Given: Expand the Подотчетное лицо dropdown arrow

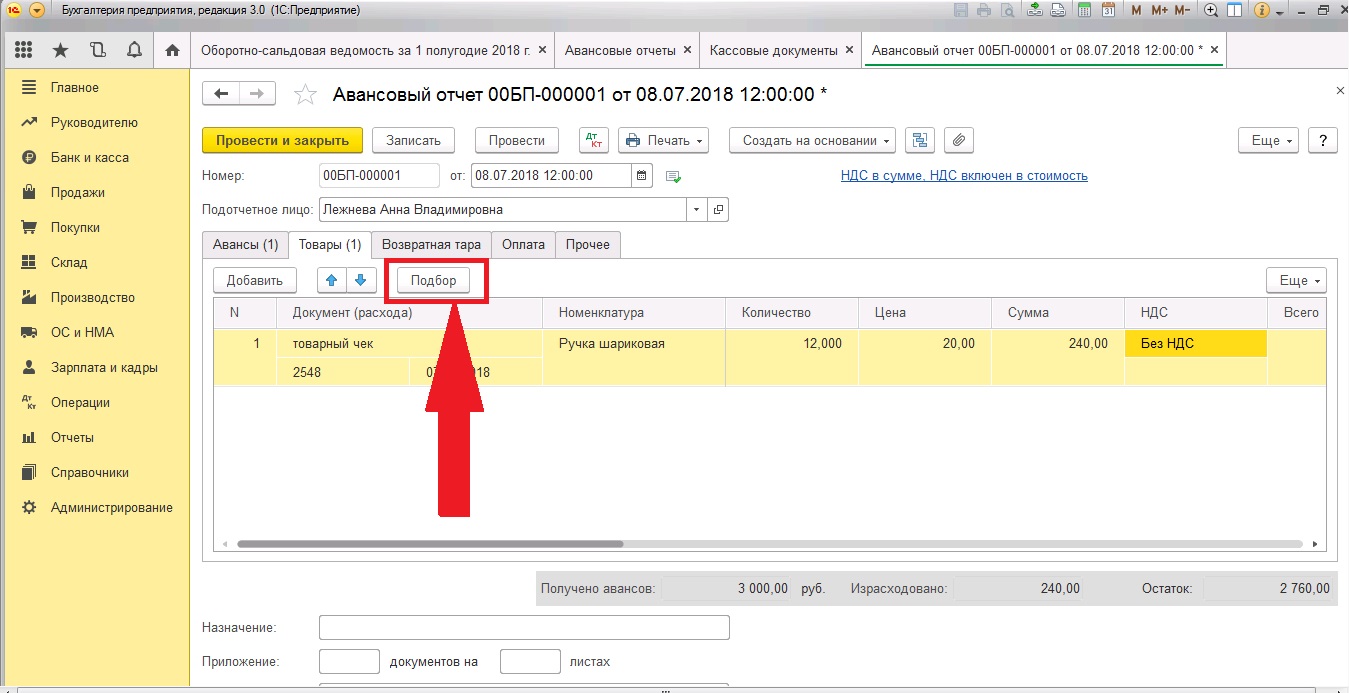Looking at the screenshot, I should point(696,210).
